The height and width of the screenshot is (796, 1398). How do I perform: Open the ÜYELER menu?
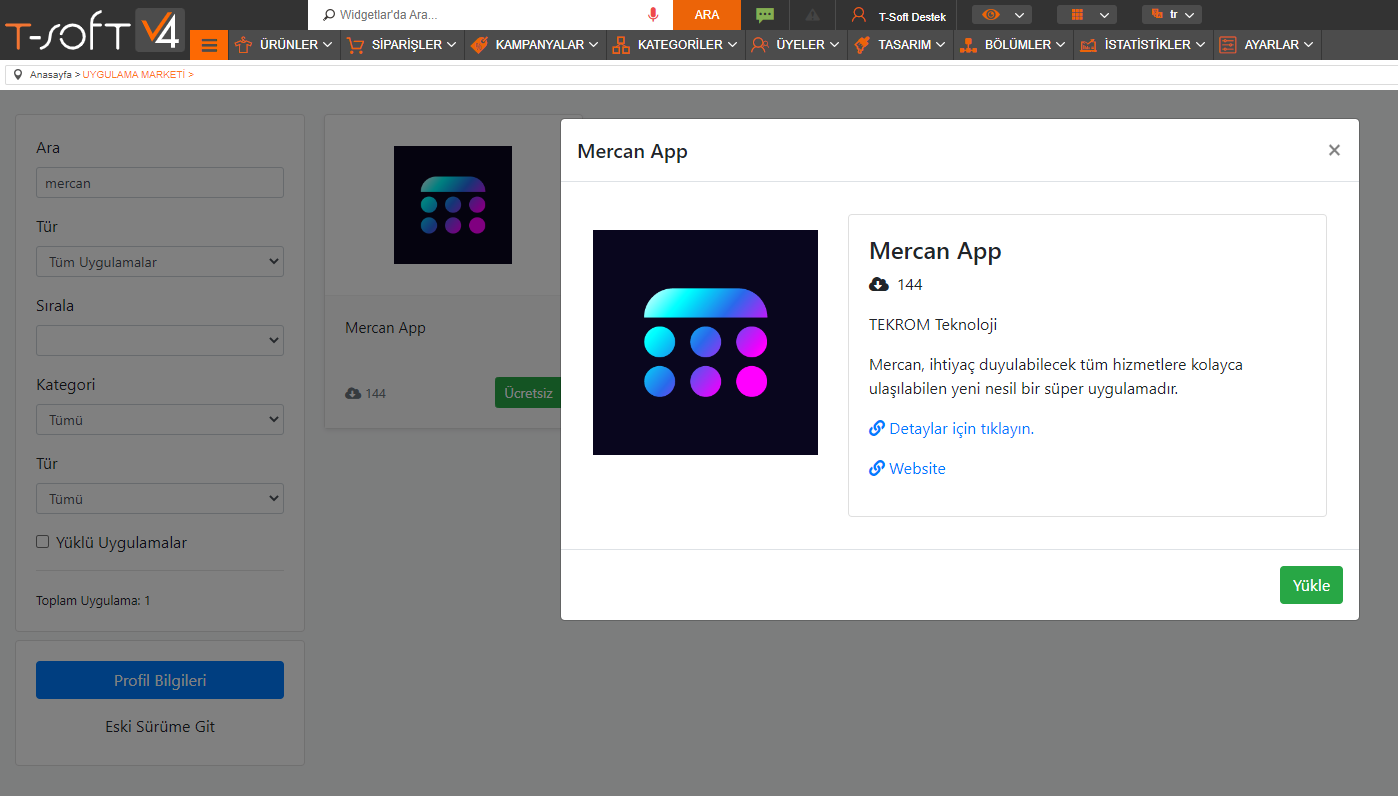(x=796, y=45)
